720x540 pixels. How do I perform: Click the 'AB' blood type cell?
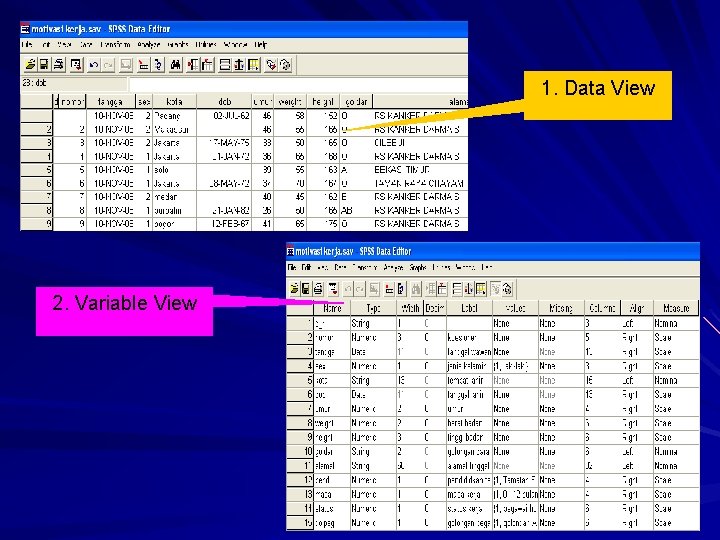tap(356, 211)
